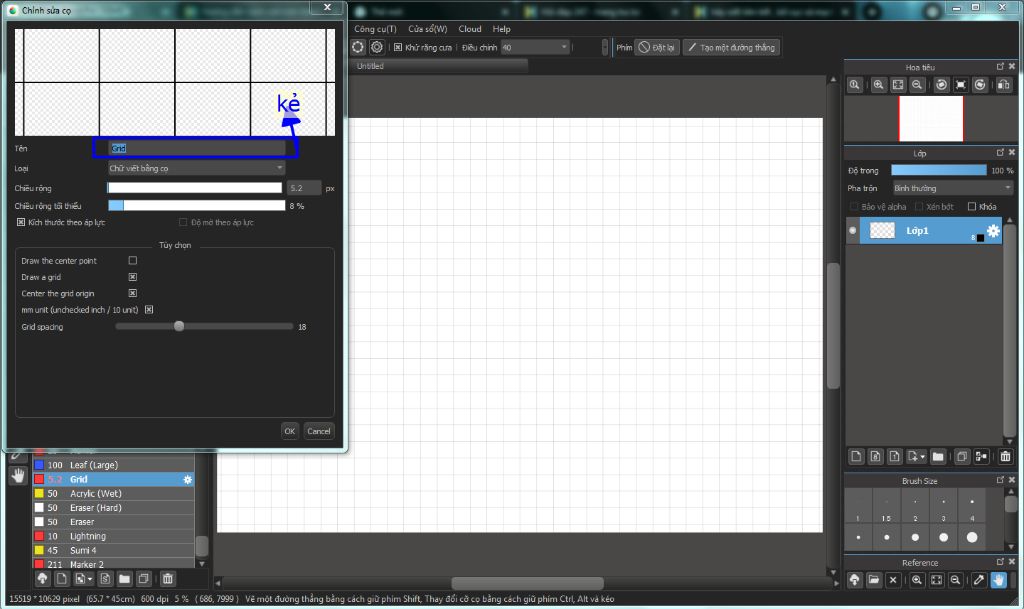Load reference image from cloud

tap(854, 580)
